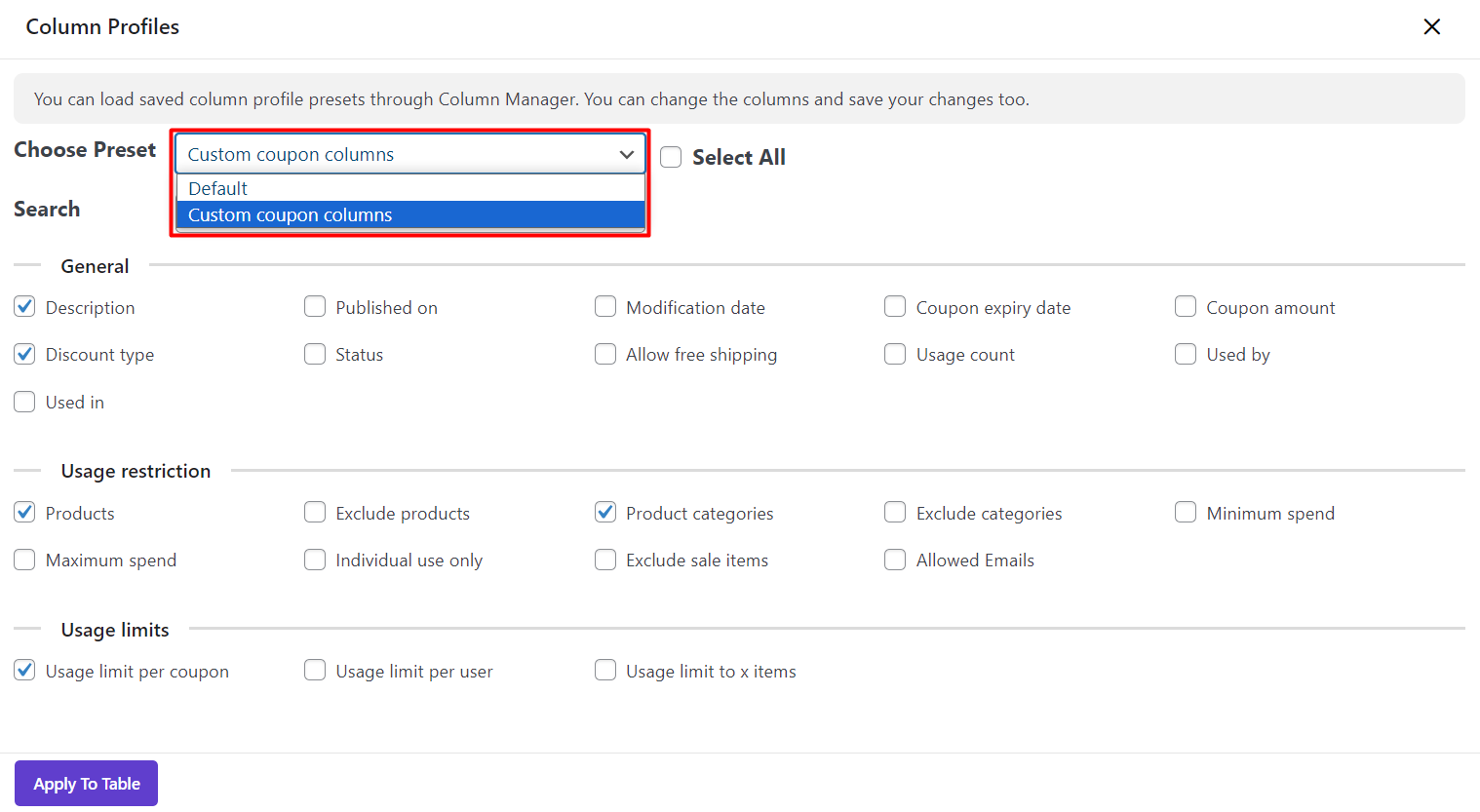Tick the Usage count checkbox

(x=895, y=354)
